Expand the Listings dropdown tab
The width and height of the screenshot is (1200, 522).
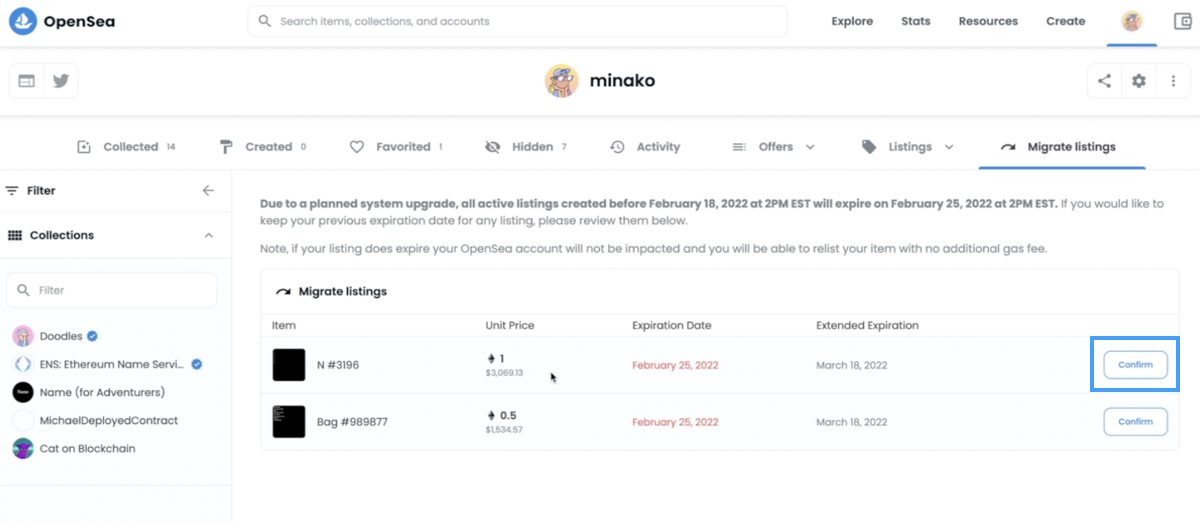pyautogui.click(x=908, y=147)
